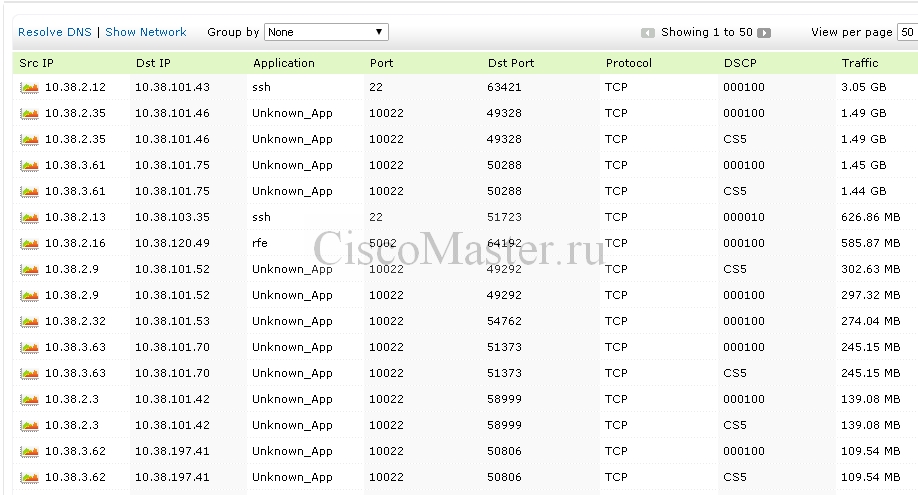Click graph icon for 10.38.2.16 to 10.38.120.49
This screenshot has height=495, width=918.
[29, 244]
